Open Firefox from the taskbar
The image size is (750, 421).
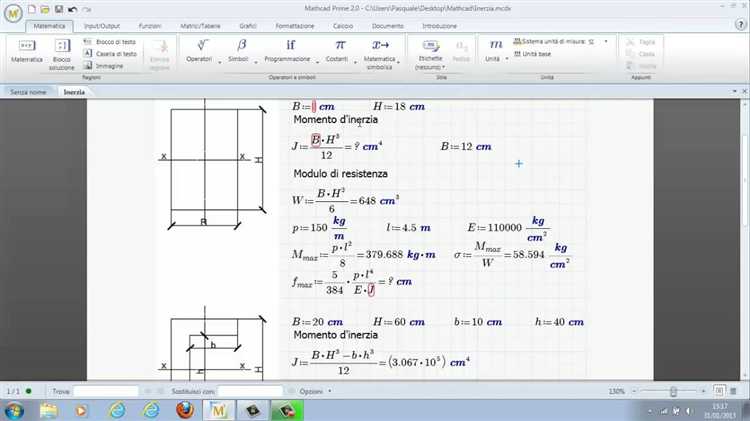tap(185, 410)
